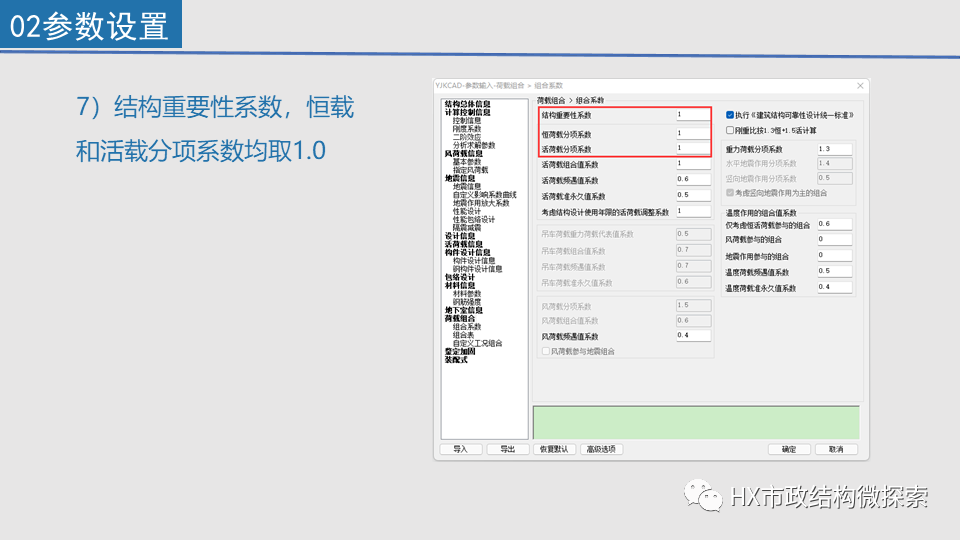Close the YJKCAD parameter dialog

click(860, 86)
